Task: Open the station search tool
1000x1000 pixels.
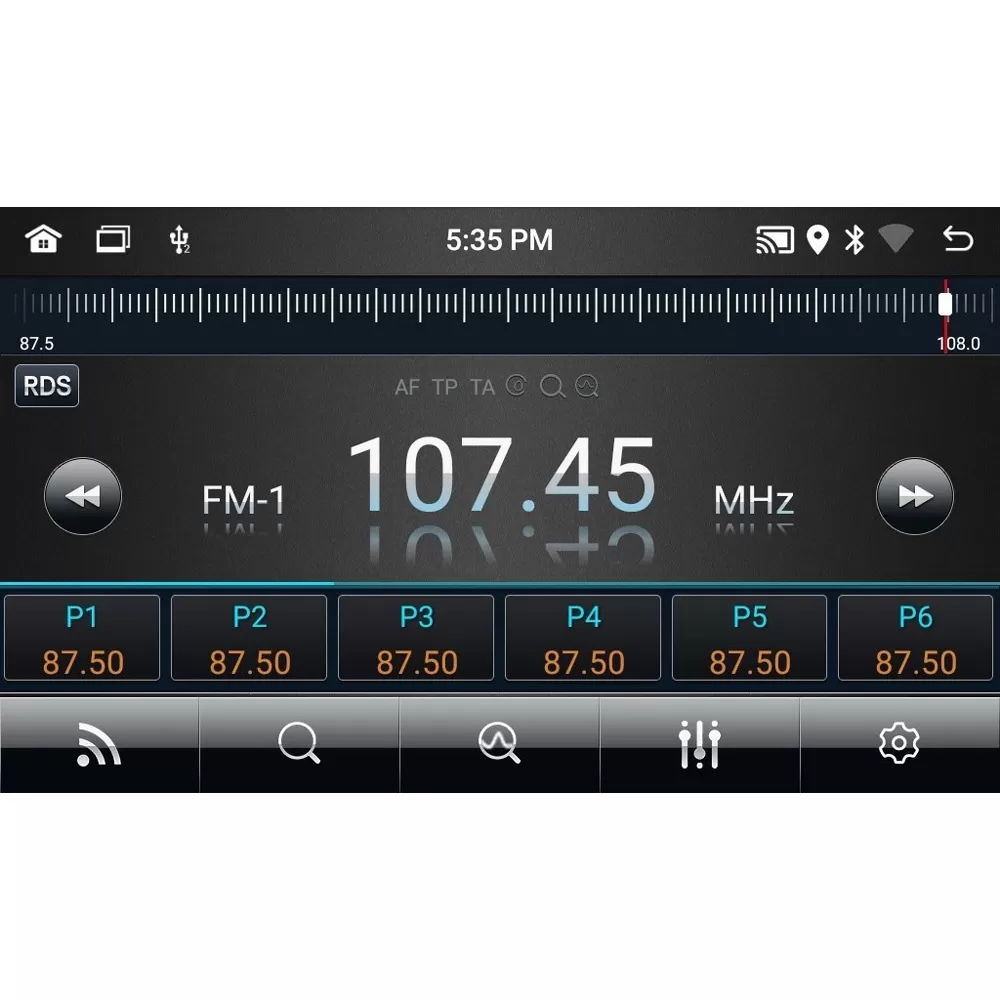Action: (x=299, y=744)
